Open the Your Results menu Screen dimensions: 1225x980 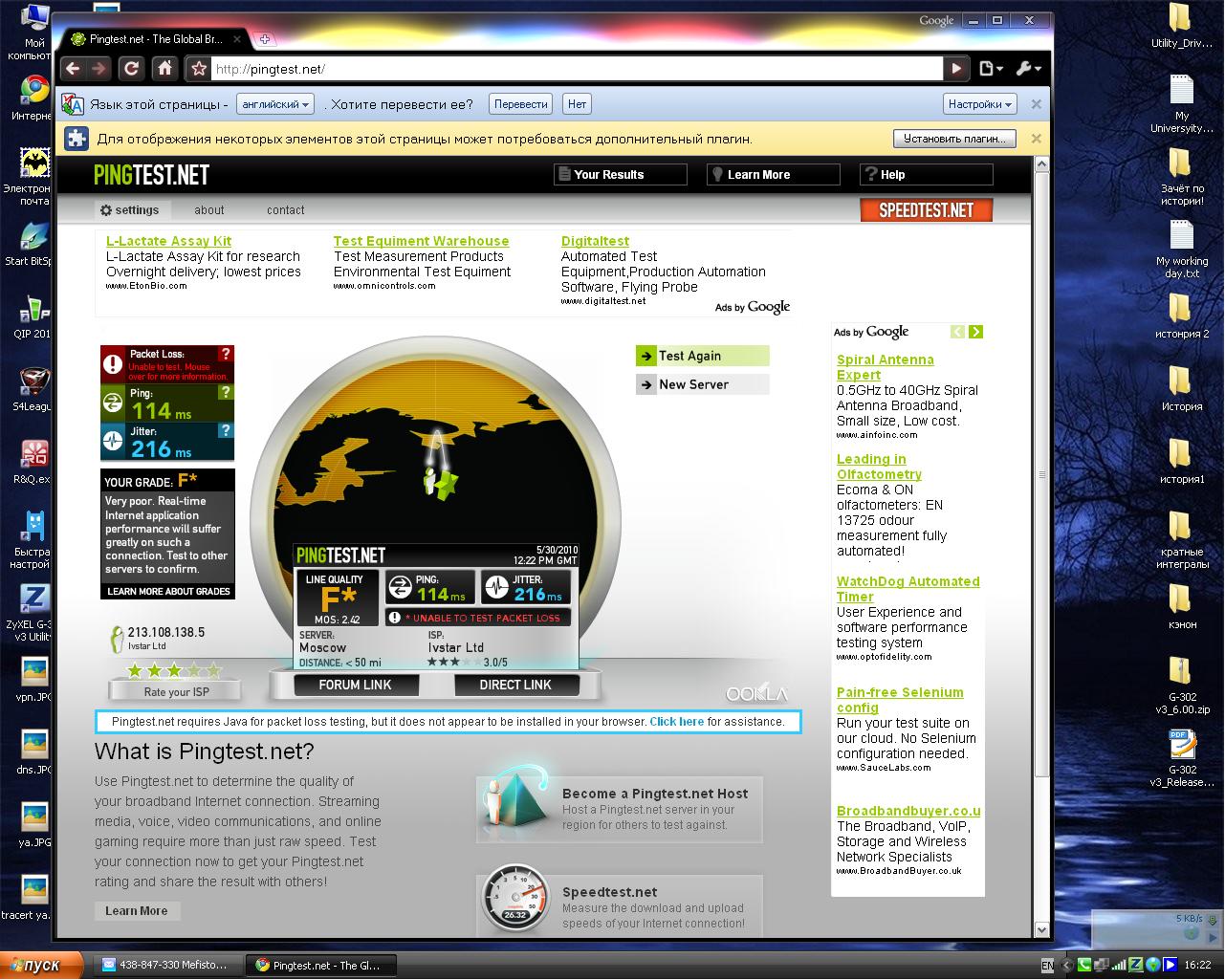[x=620, y=175]
